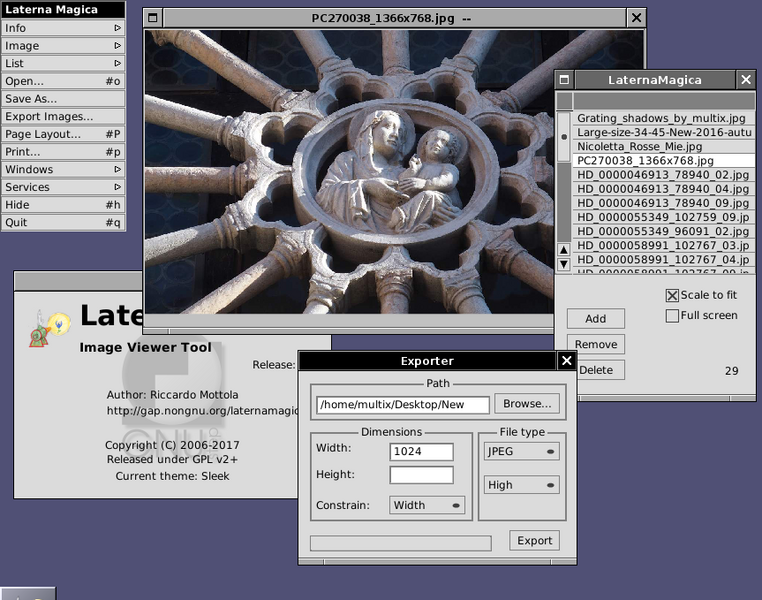Click the docked app tile at screen bottom
Screen dimensions: 762x600
[28, 593]
